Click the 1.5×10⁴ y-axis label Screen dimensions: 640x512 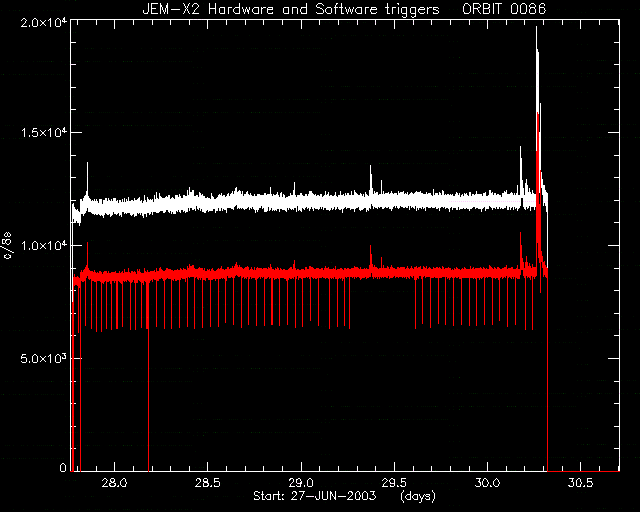[43, 133]
